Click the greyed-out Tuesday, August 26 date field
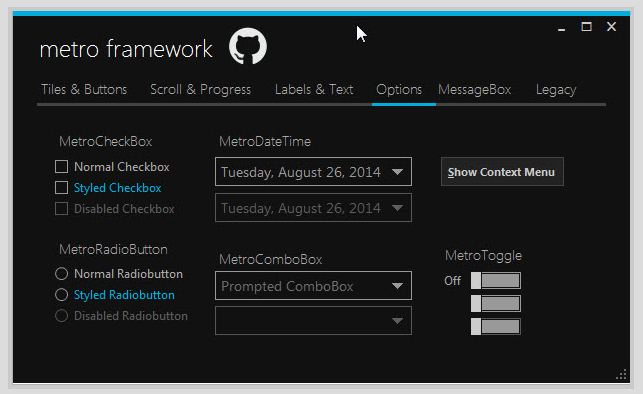 (x=313, y=207)
